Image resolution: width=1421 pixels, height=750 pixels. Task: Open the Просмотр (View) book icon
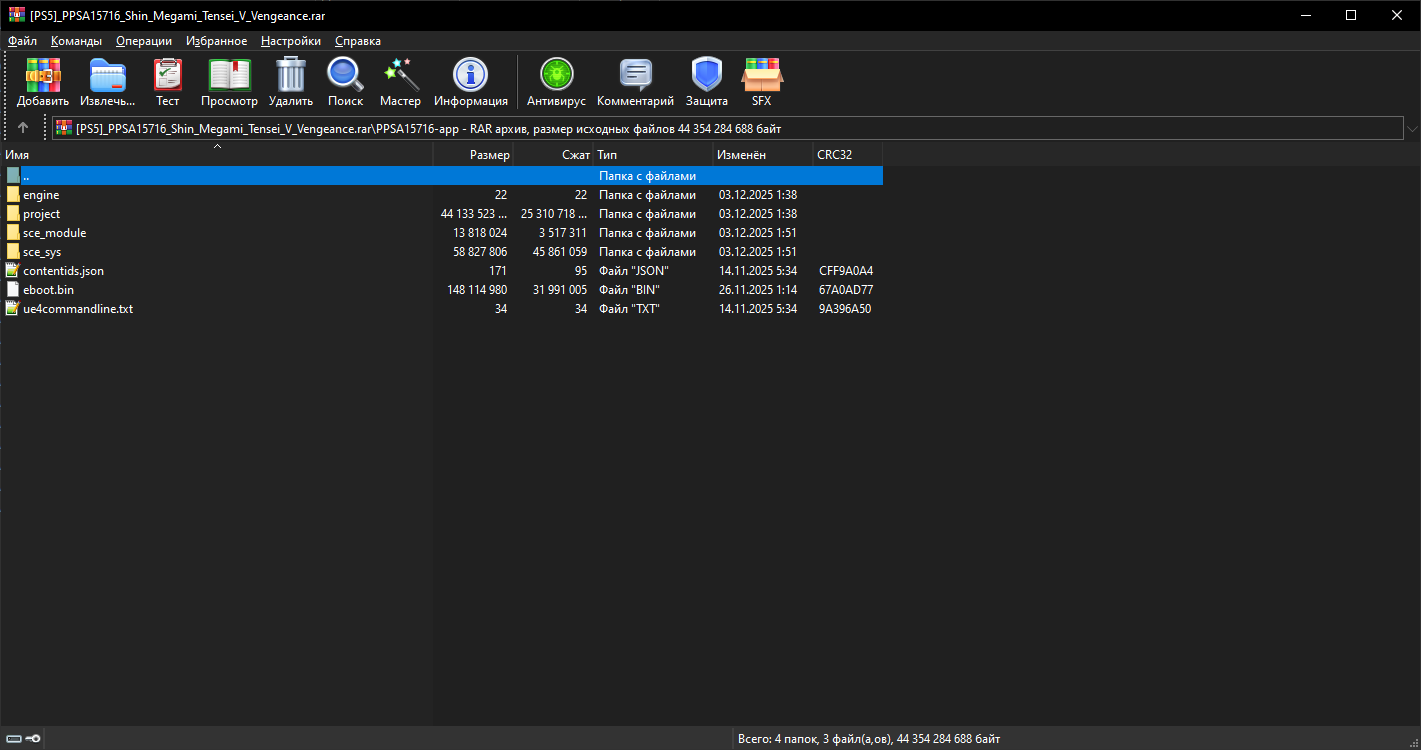(229, 75)
